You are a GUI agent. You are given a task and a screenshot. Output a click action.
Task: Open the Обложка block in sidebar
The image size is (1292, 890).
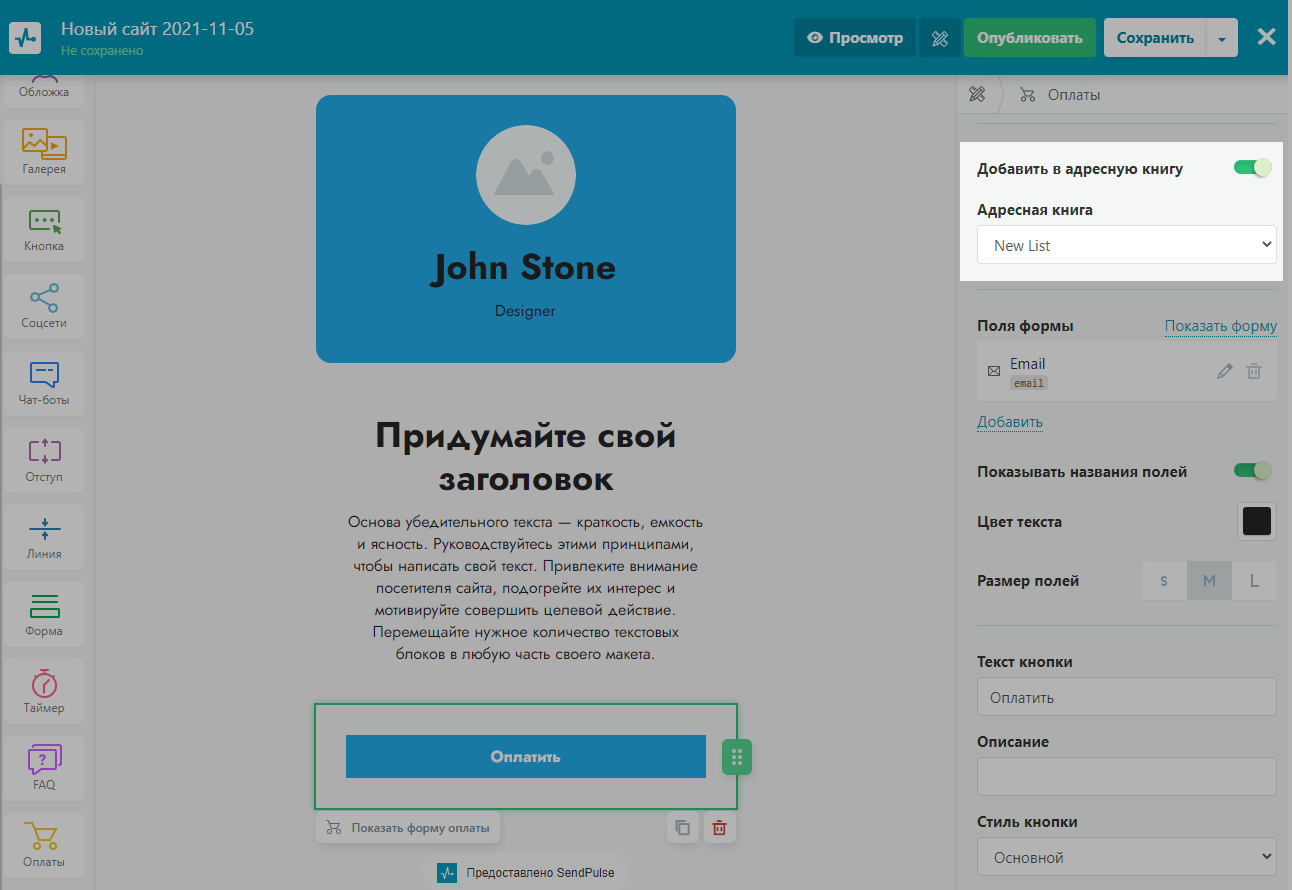click(44, 90)
